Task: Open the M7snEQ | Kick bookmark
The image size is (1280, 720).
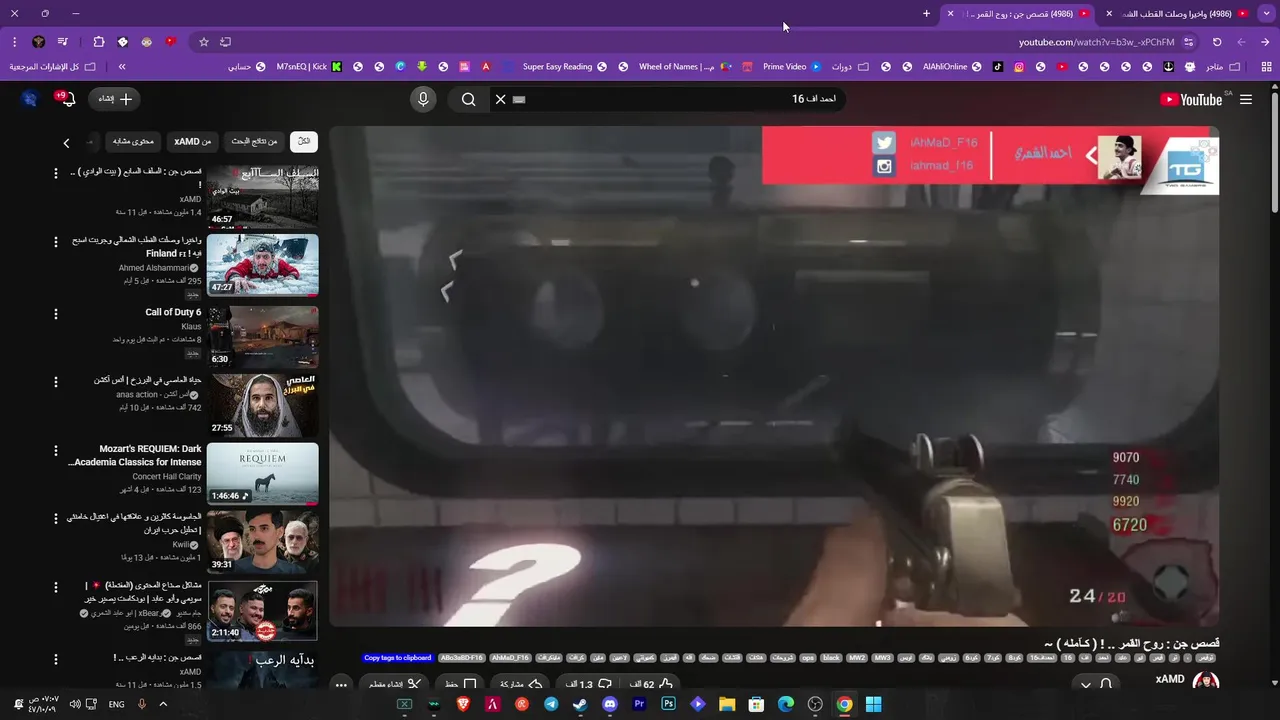Action: (x=309, y=67)
